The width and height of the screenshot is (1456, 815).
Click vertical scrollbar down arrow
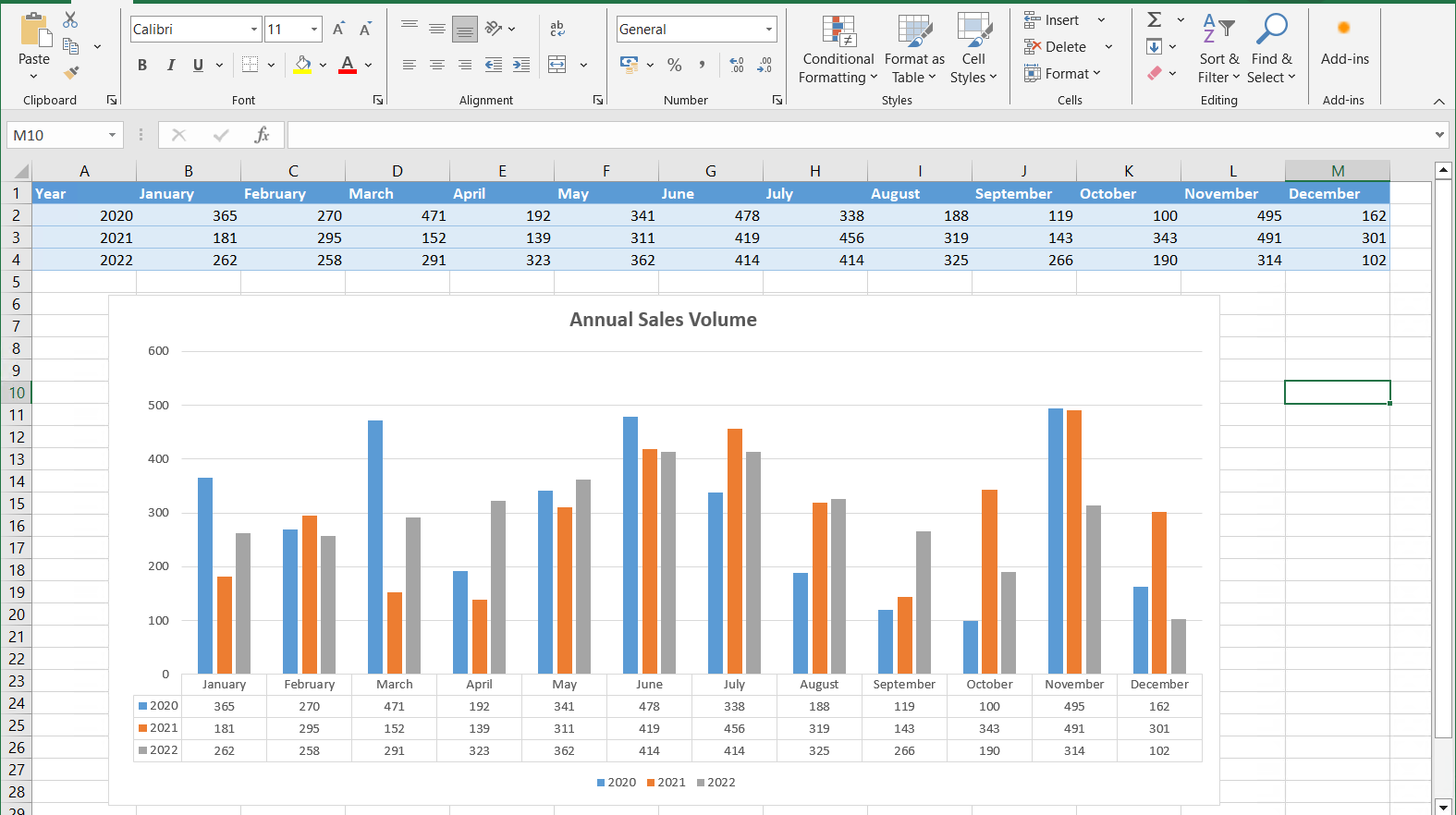click(1443, 807)
